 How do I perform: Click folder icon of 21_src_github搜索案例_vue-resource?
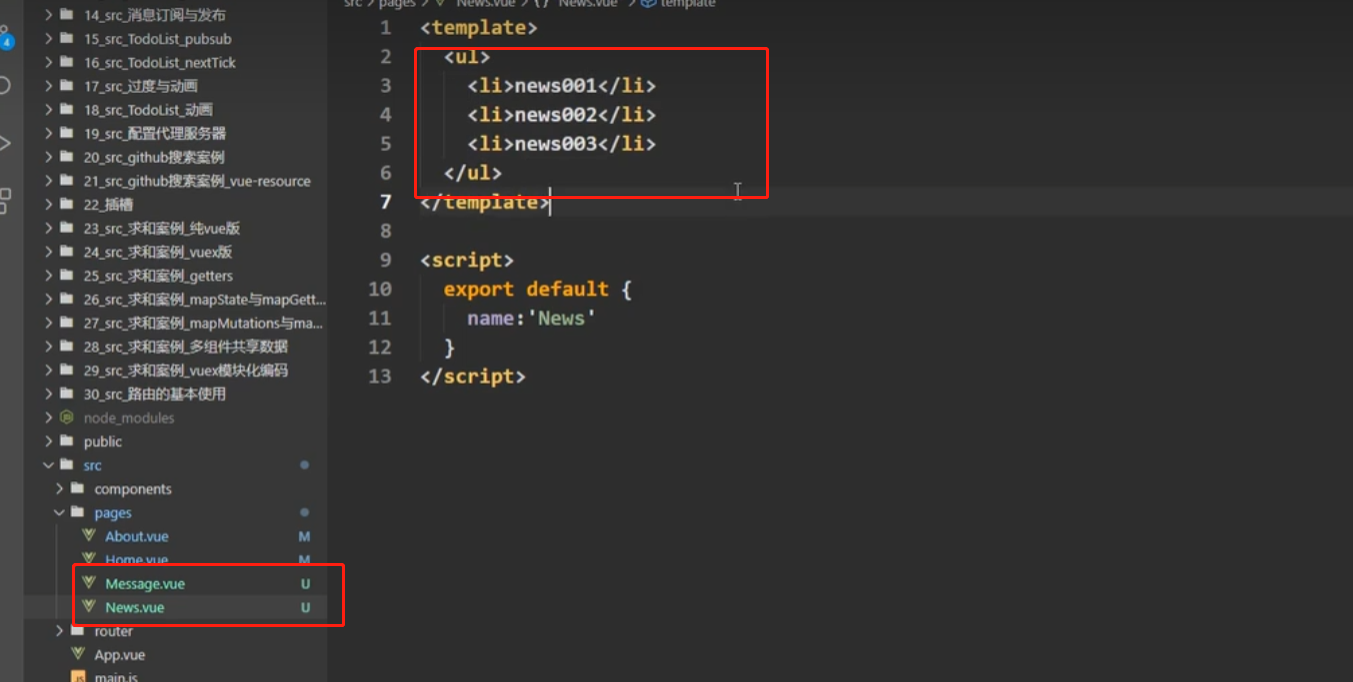coord(67,181)
